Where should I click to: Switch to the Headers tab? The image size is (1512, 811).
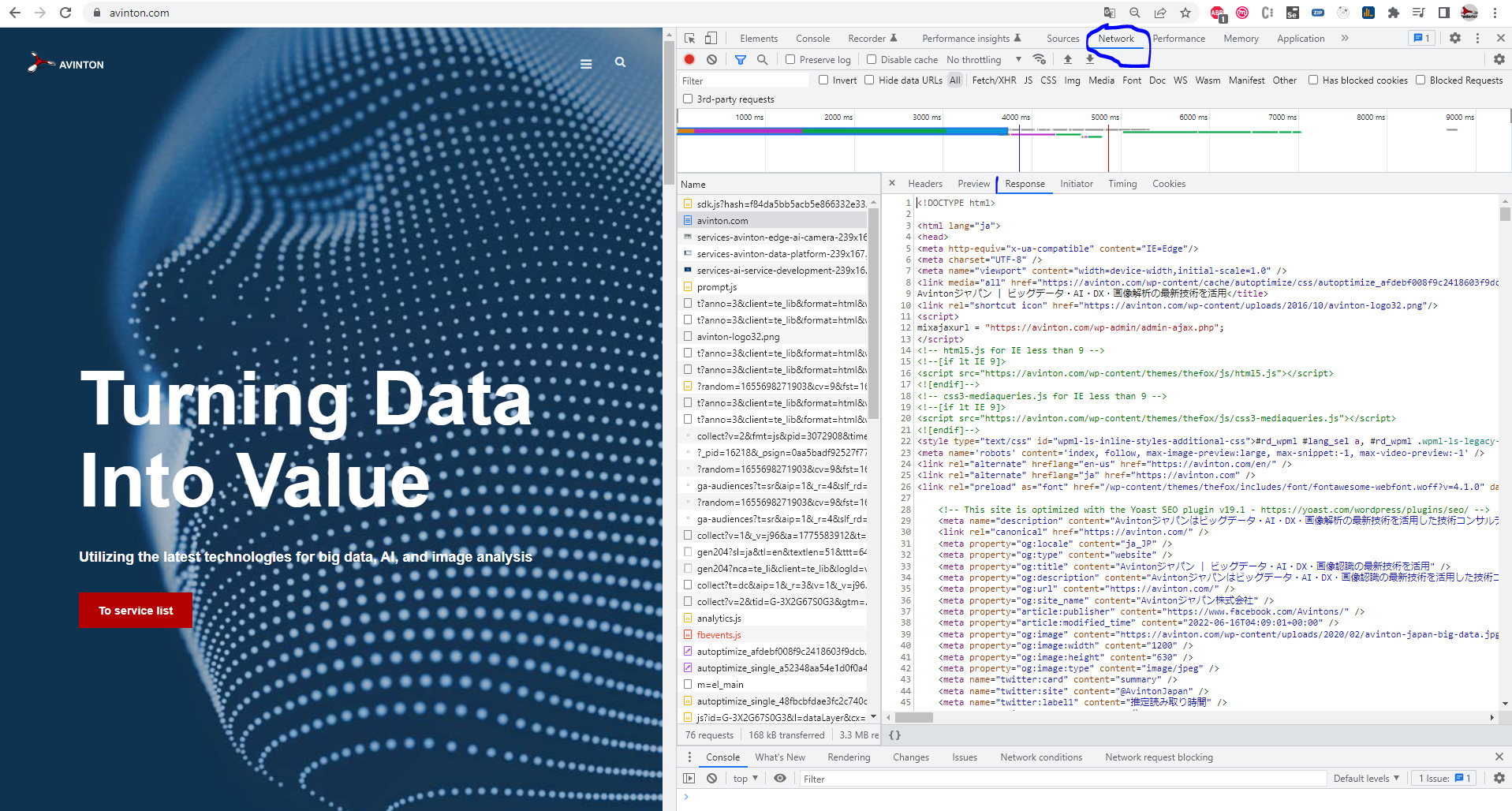(x=925, y=184)
